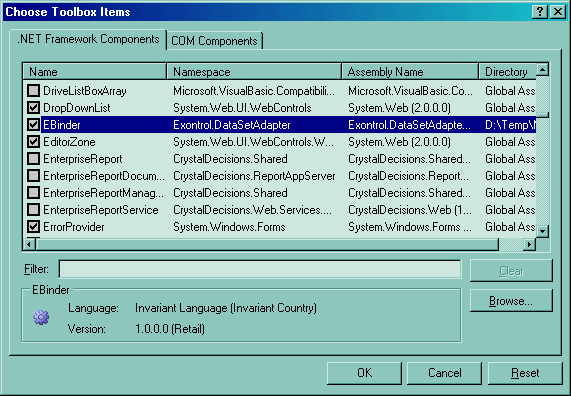Screen dimensions: 571x396
Task: Uncheck the EBinder checkbox
Action: pos(34,125)
